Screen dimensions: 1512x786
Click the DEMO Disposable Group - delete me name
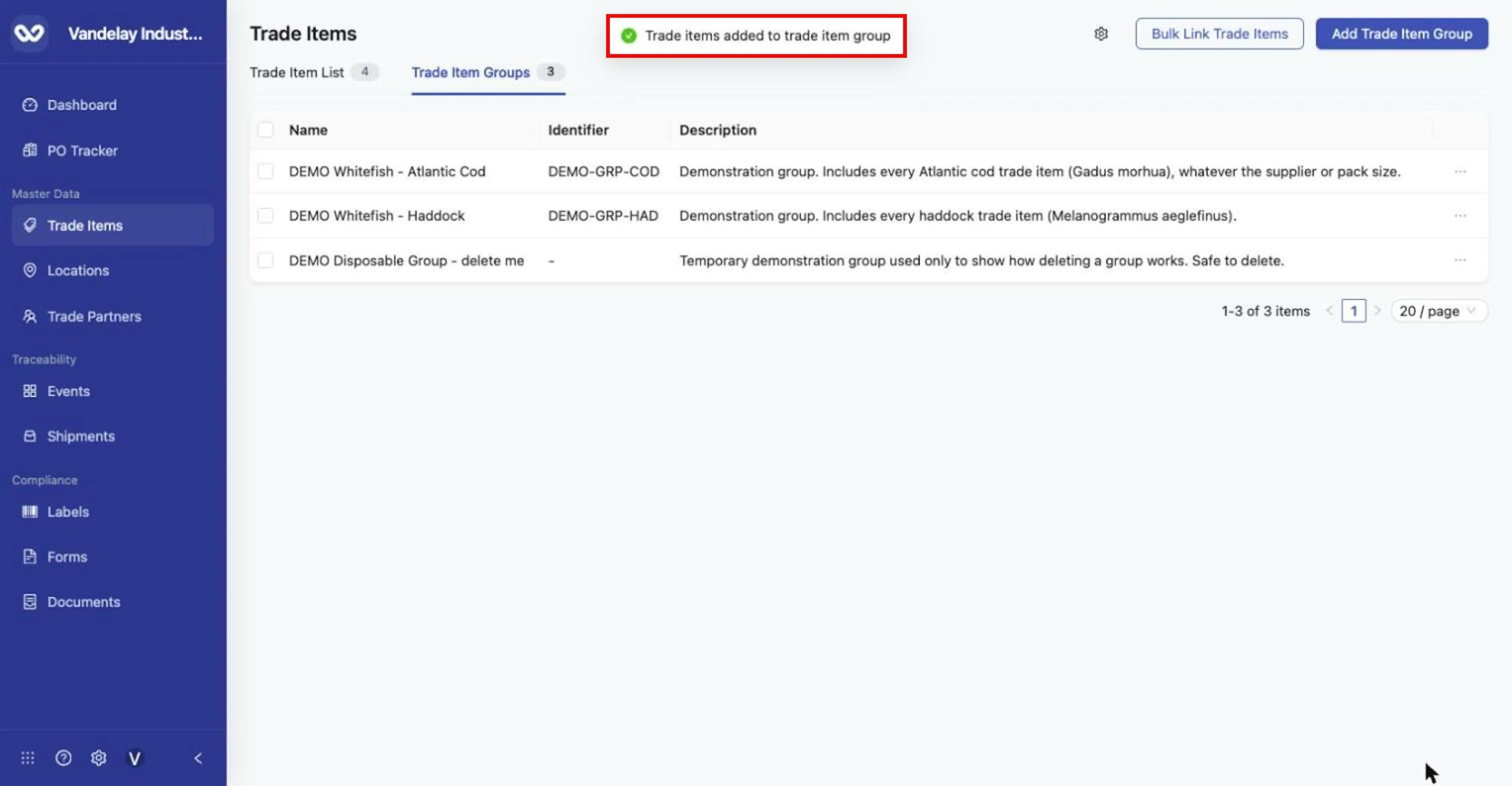(x=406, y=261)
